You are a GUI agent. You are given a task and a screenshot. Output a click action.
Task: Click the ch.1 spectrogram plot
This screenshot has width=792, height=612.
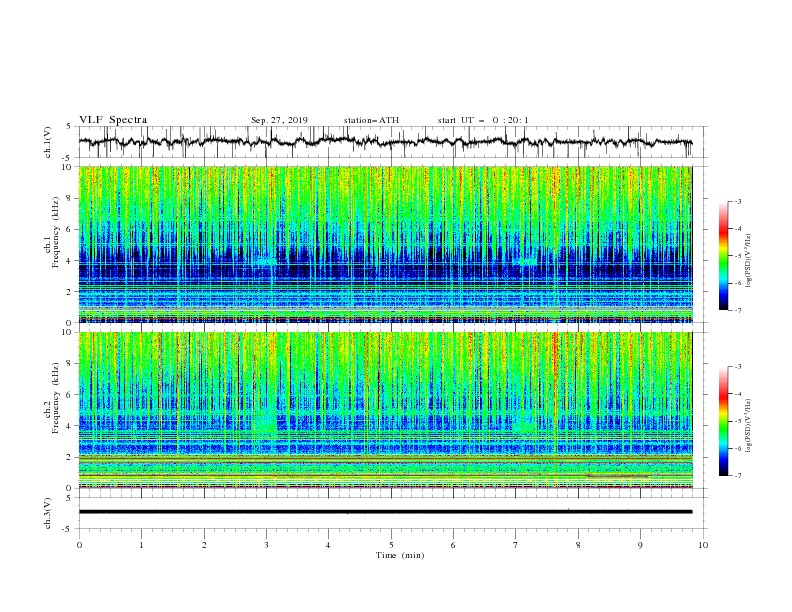(386, 244)
